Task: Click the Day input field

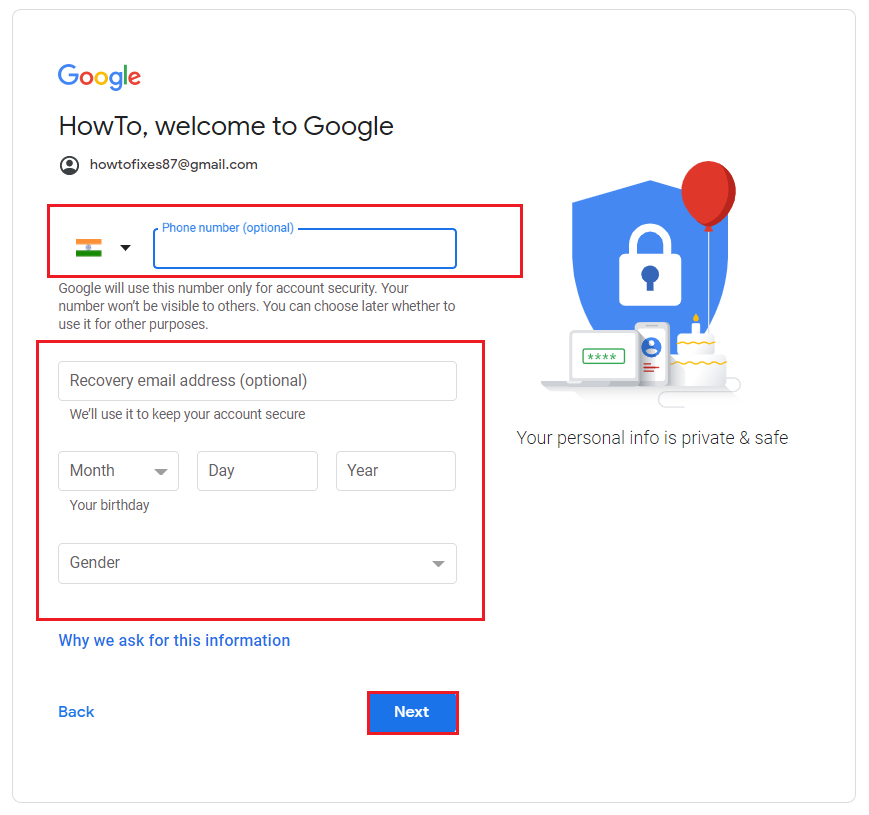Action: click(x=257, y=471)
